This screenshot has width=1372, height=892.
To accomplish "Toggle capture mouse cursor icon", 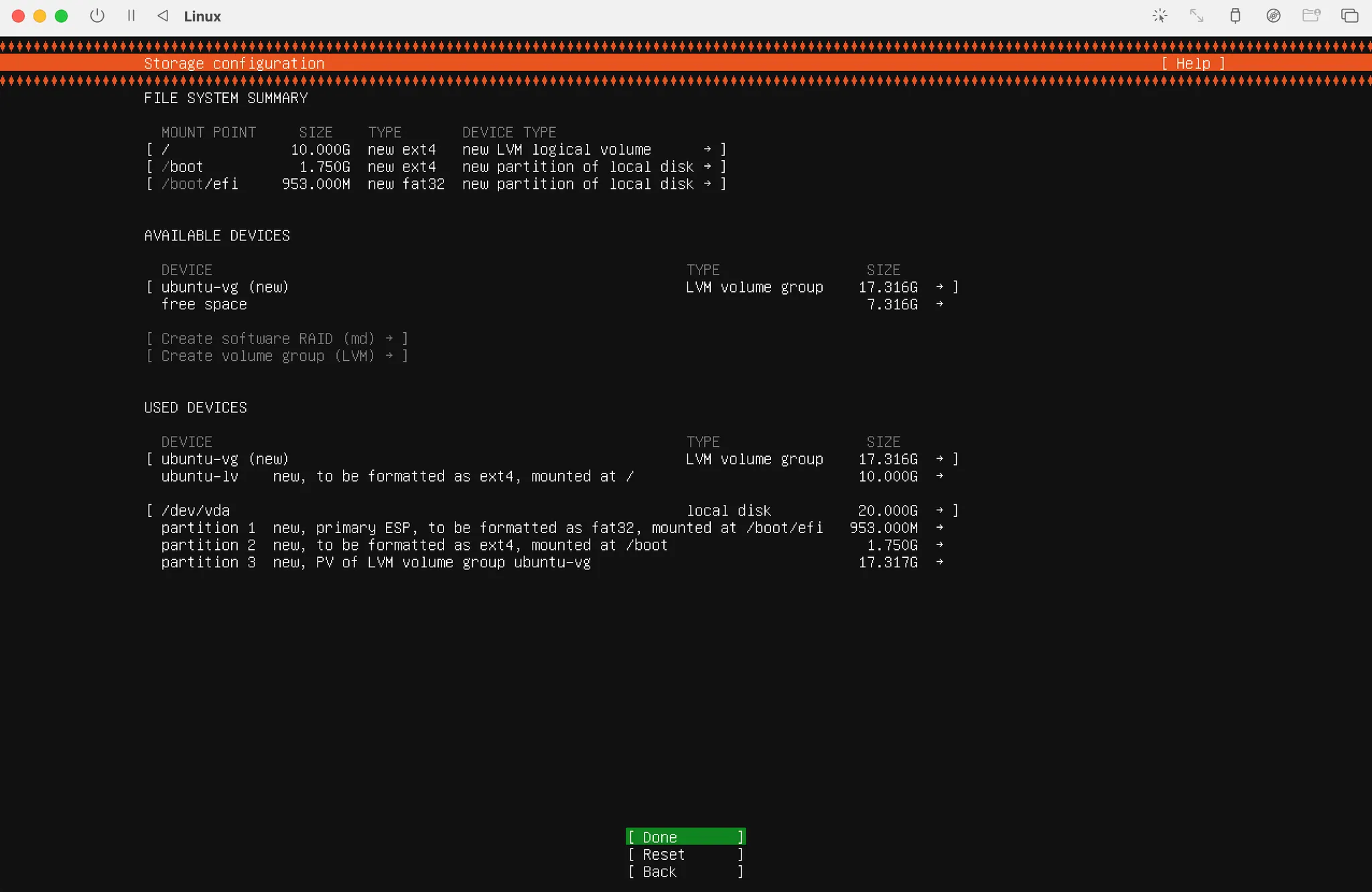I will [1160, 16].
